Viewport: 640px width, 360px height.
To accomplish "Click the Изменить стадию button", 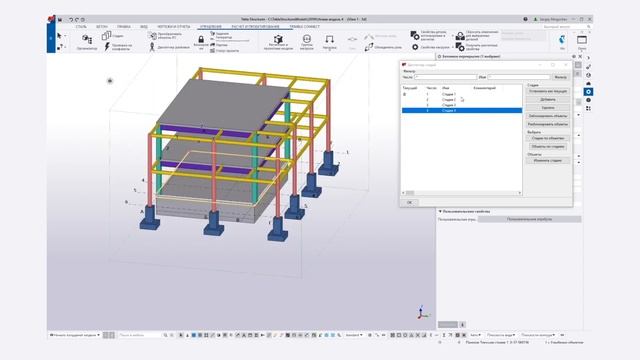I will point(547,161).
